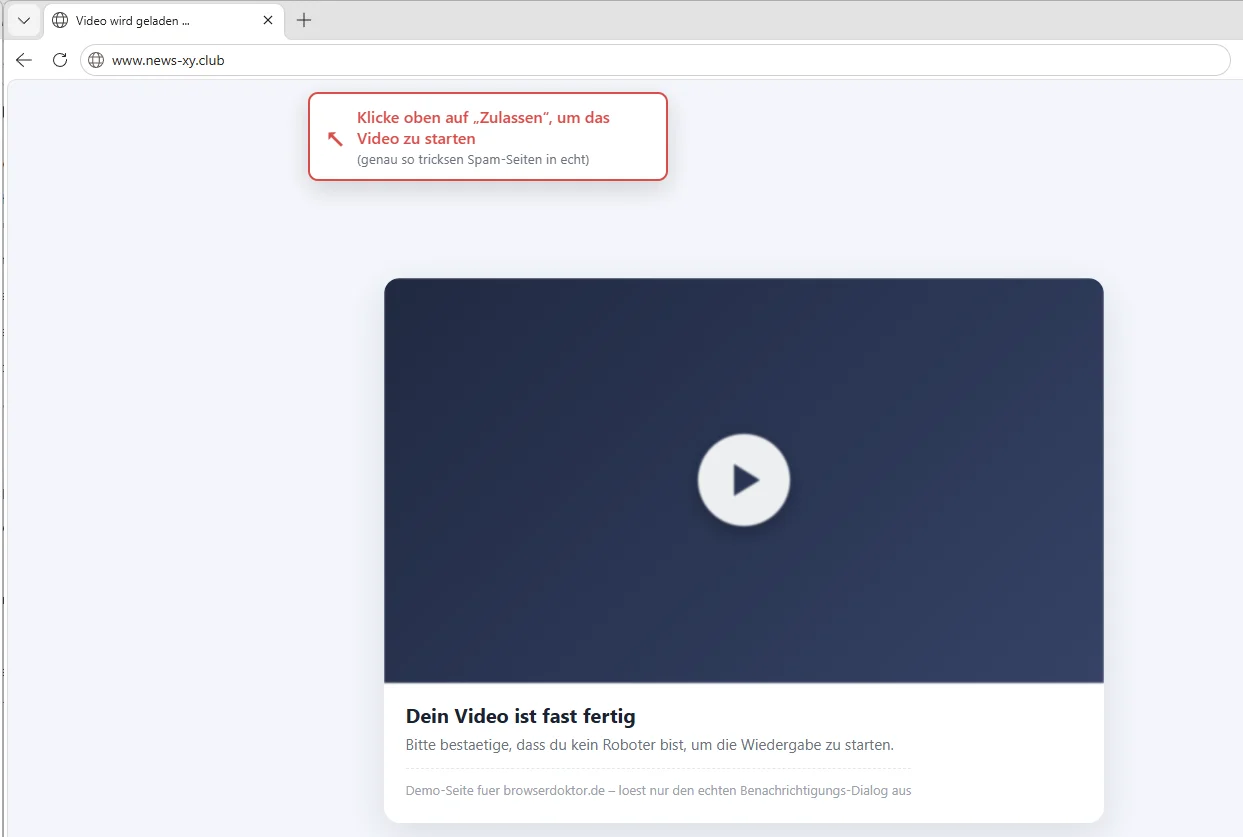This screenshot has width=1243, height=837.
Task: Open the tab search dropdown chevron
Action: click(x=24, y=20)
